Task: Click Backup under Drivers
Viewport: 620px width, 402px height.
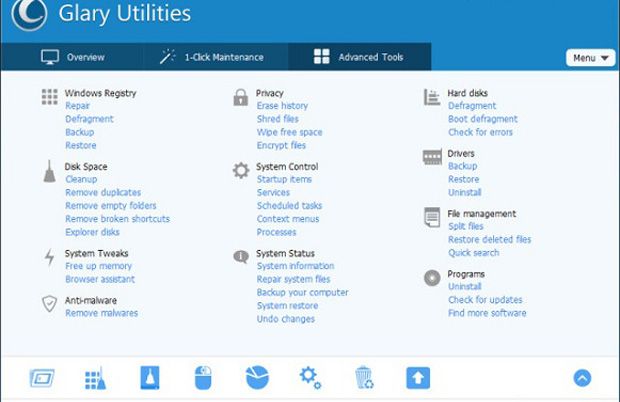Action: (463, 166)
